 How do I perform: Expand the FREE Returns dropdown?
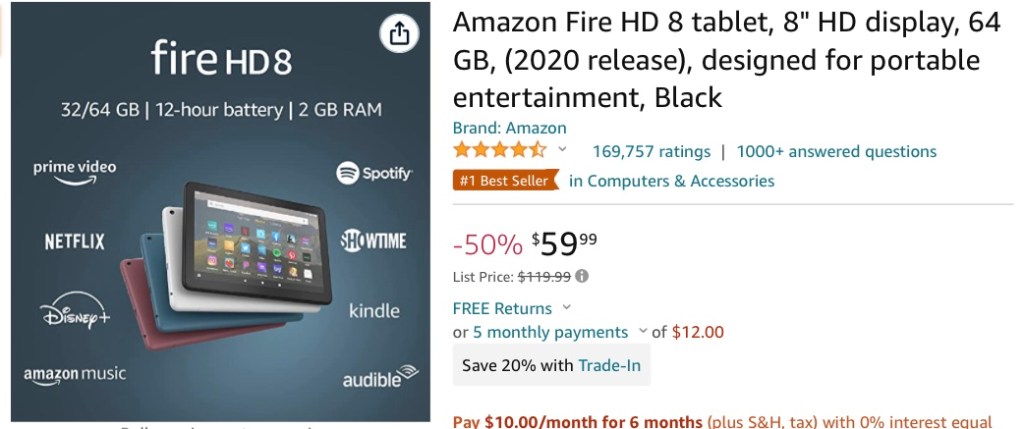567,308
